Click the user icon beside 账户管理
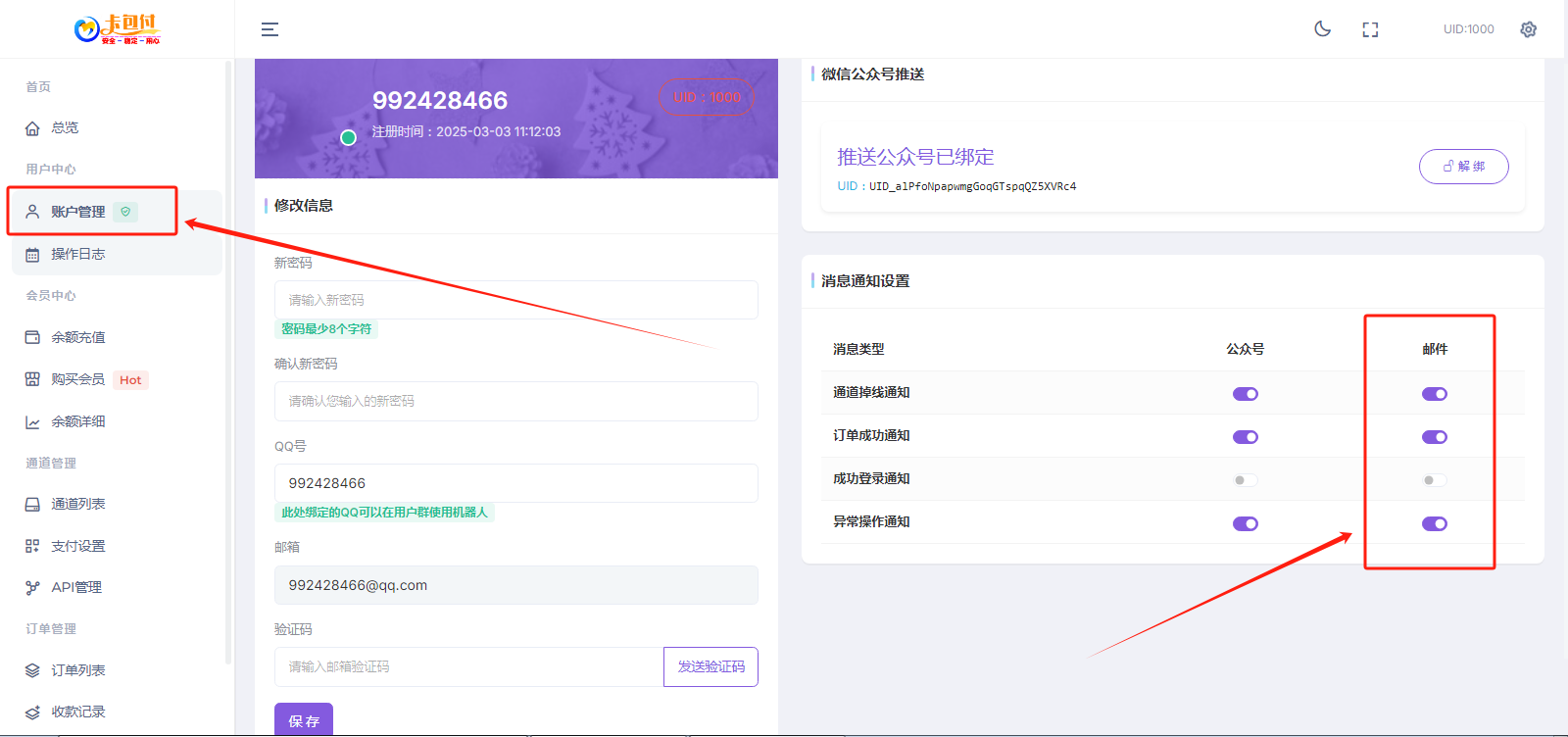 (32, 212)
